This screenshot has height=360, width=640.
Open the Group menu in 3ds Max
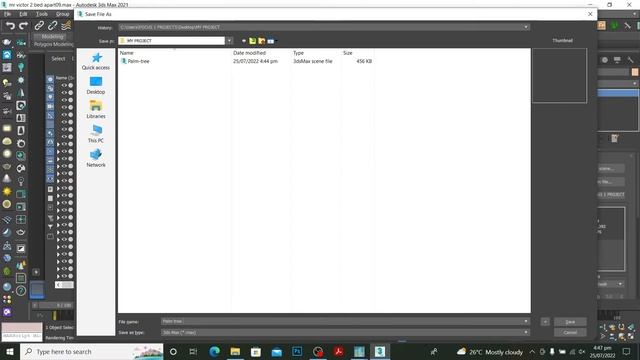[62, 14]
